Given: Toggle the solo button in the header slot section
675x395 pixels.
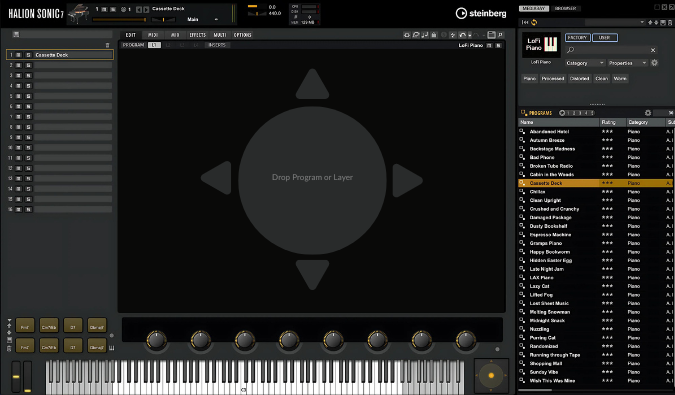Looking at the screenshot, I should (113, 9).
